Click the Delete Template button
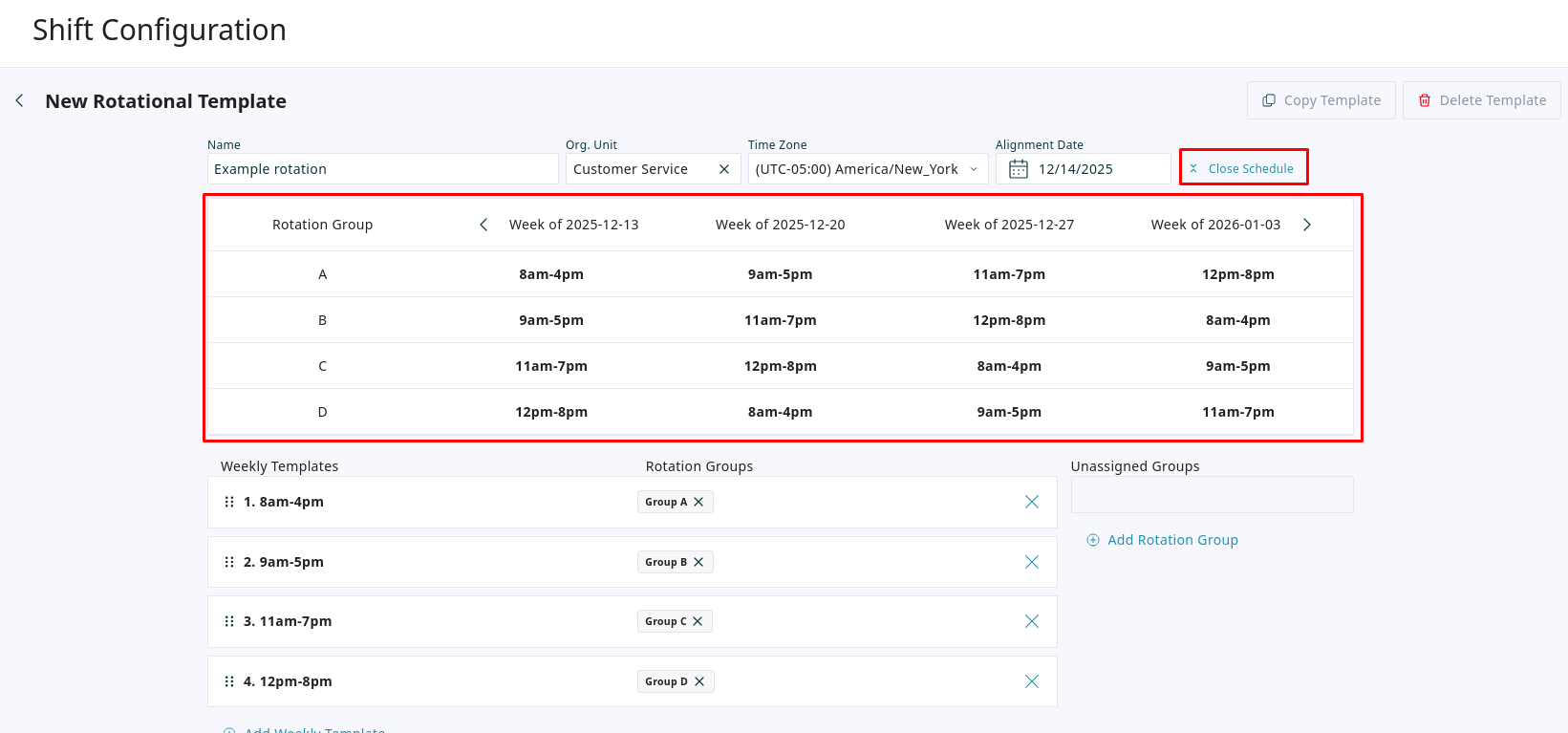 pos(1481,100)
